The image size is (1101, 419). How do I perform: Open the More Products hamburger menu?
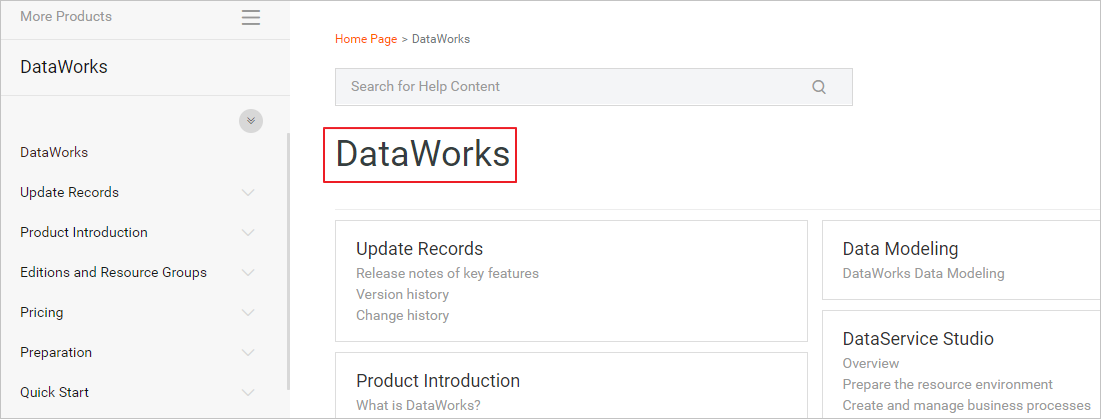point(251,18)
